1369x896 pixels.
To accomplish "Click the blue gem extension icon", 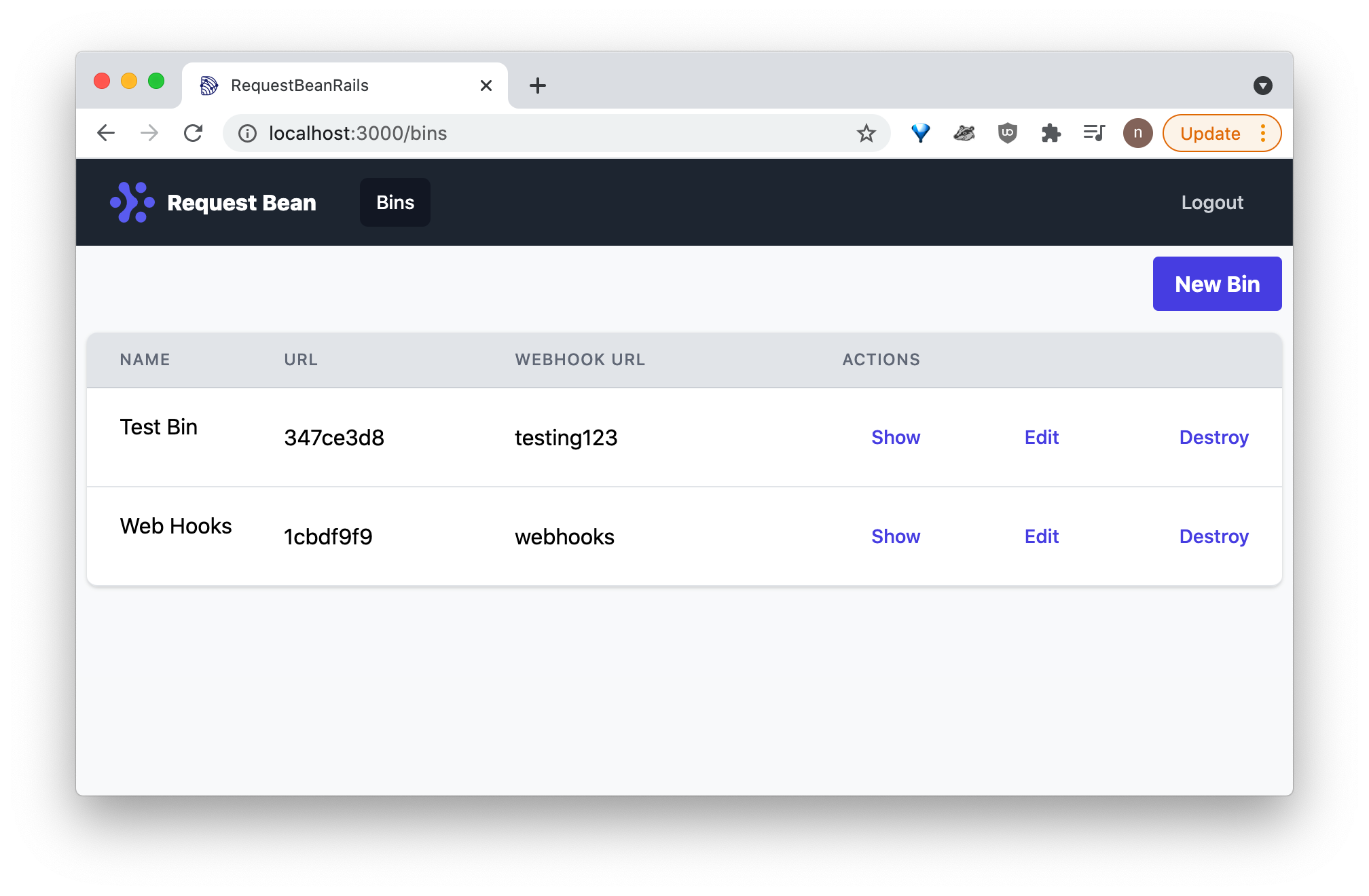I will pyautogui.click(x=920, y=133).
